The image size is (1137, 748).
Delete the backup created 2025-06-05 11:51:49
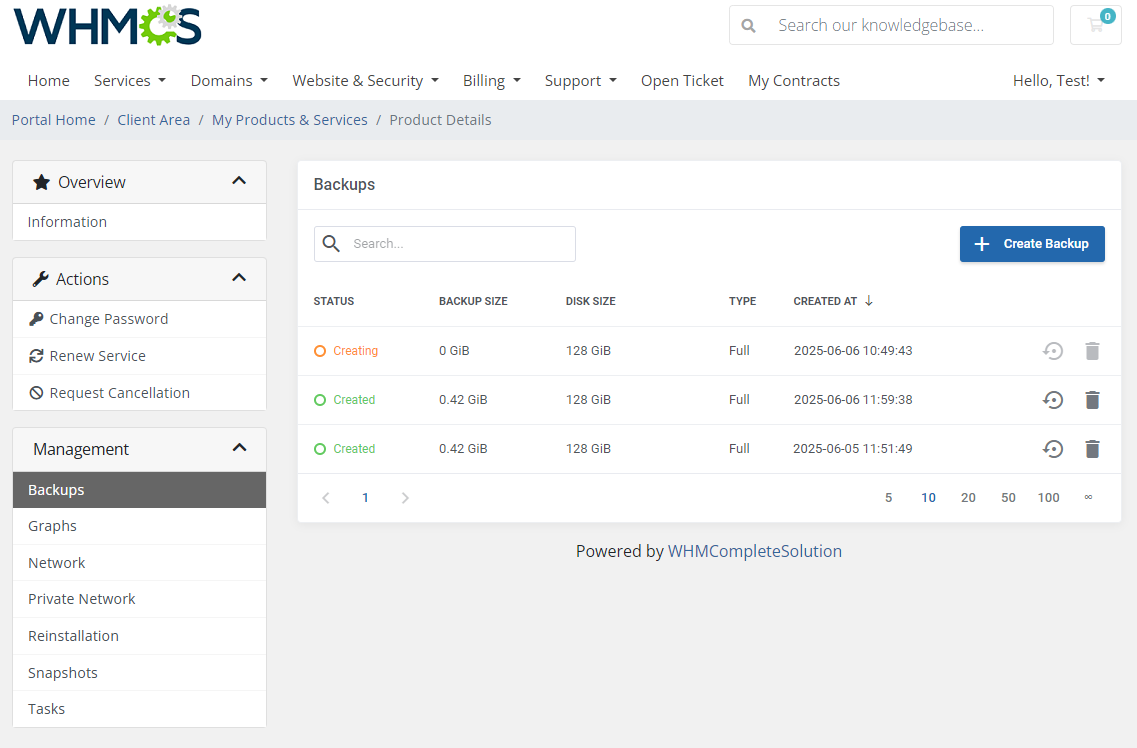click(x=1092, y=449)
